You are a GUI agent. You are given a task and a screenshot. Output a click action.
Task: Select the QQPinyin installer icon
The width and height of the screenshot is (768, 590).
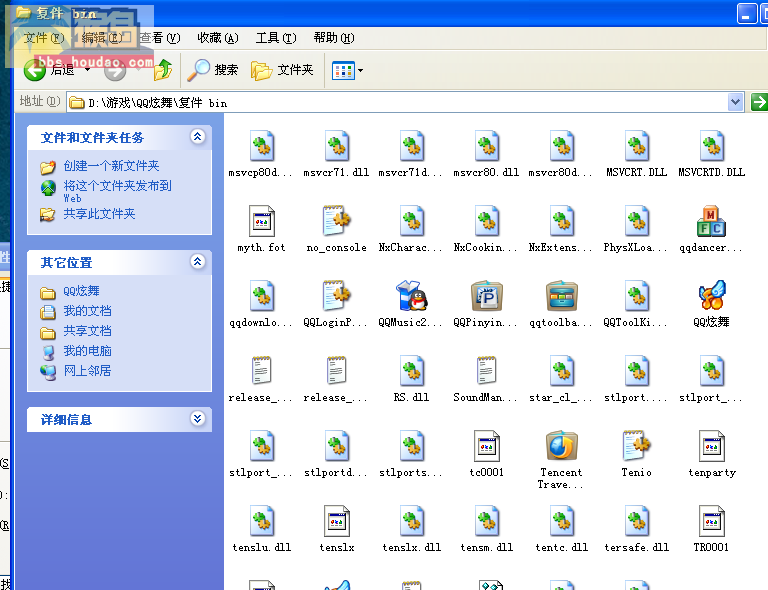tap(486, 296)
